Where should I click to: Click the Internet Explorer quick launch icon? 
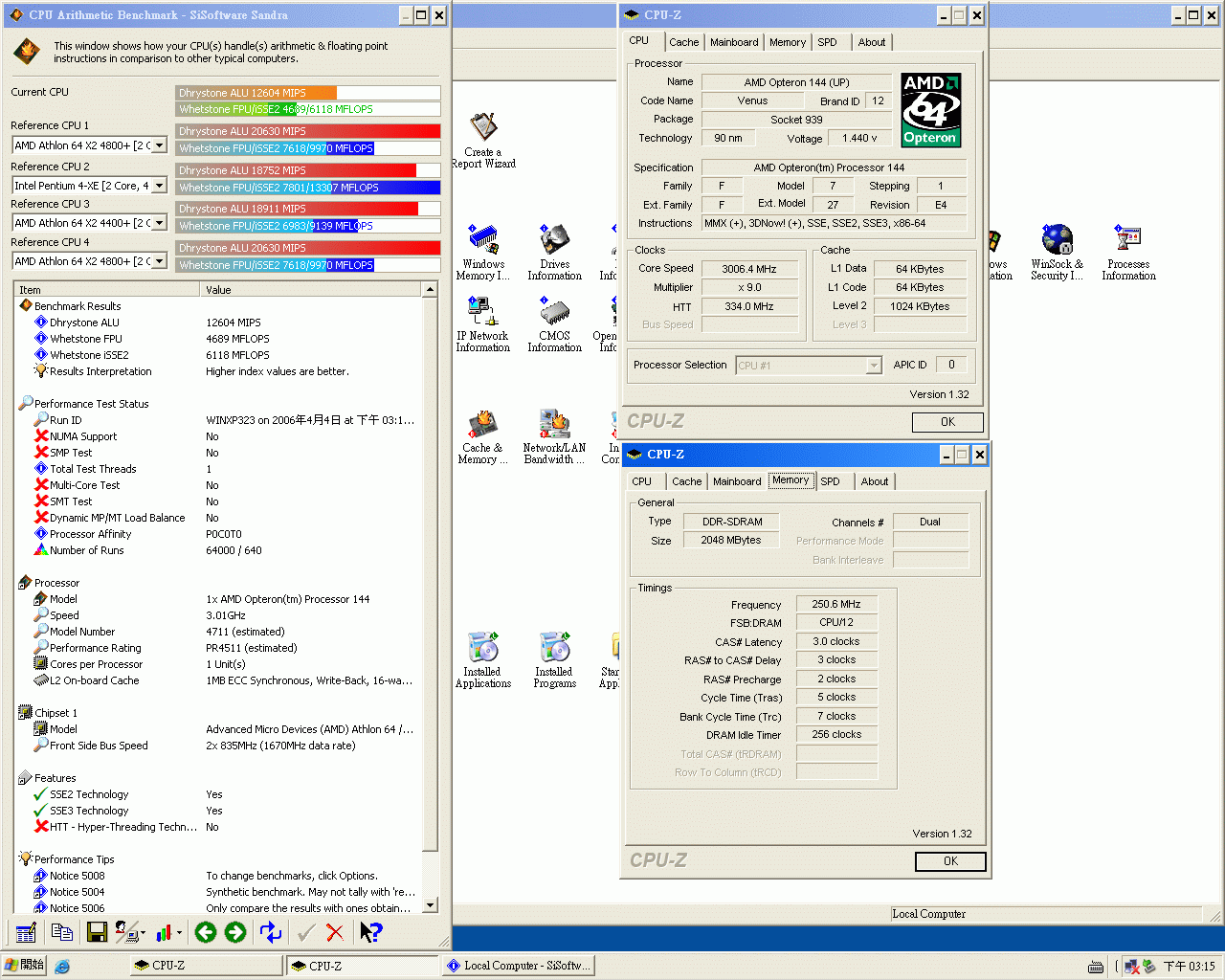coord(62,966)
